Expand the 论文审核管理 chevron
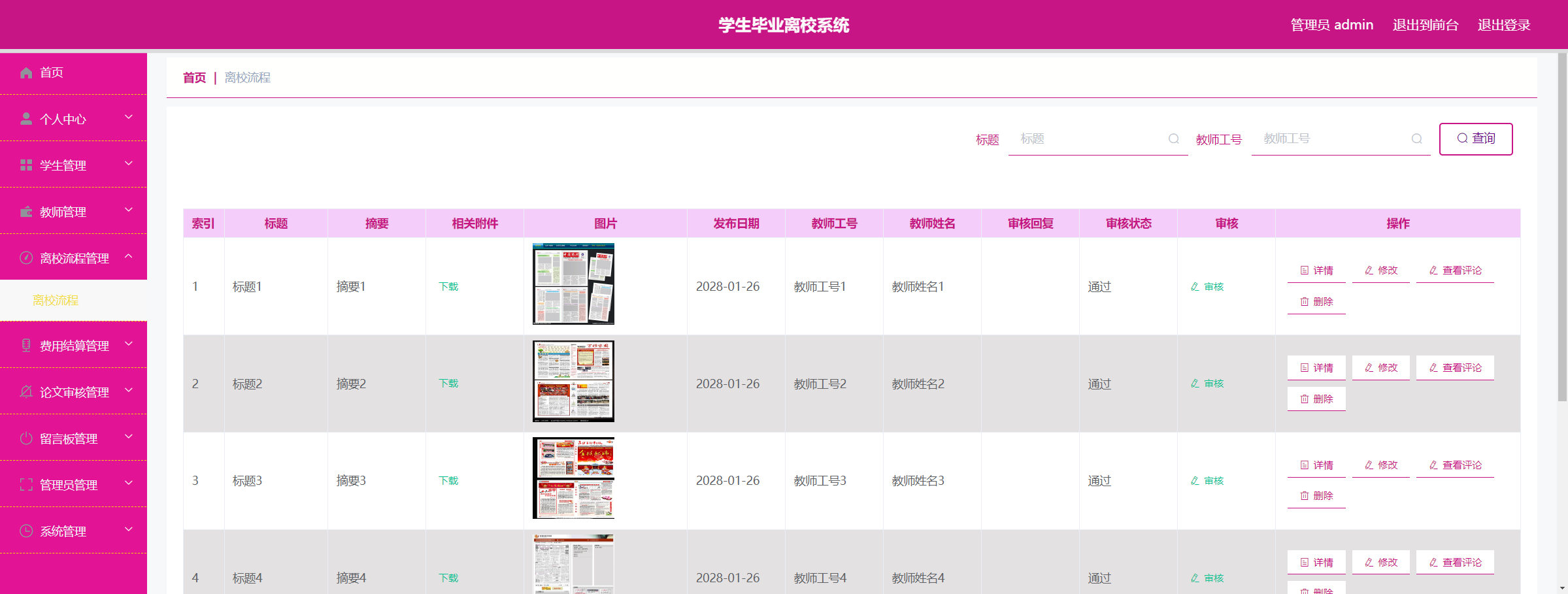The width and height of the screenshot is (1568, 594). click(x=129, y=390)
